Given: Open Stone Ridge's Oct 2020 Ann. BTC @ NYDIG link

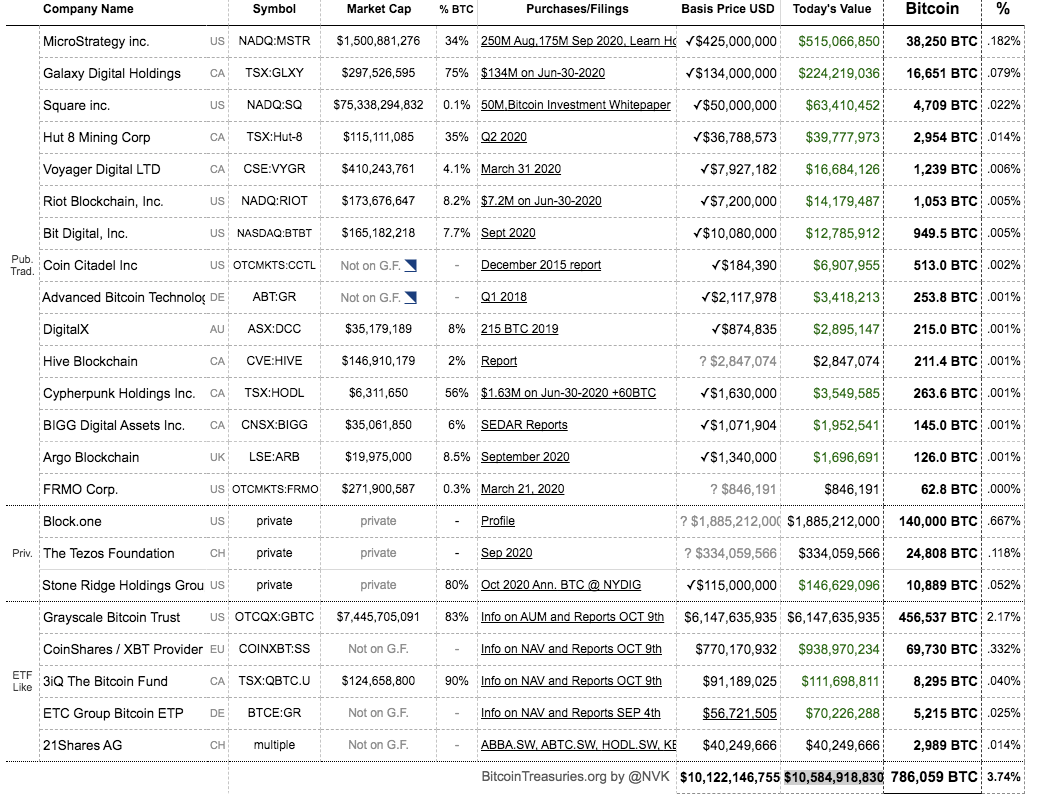Looking at the screenshot, I should (561, 585).
